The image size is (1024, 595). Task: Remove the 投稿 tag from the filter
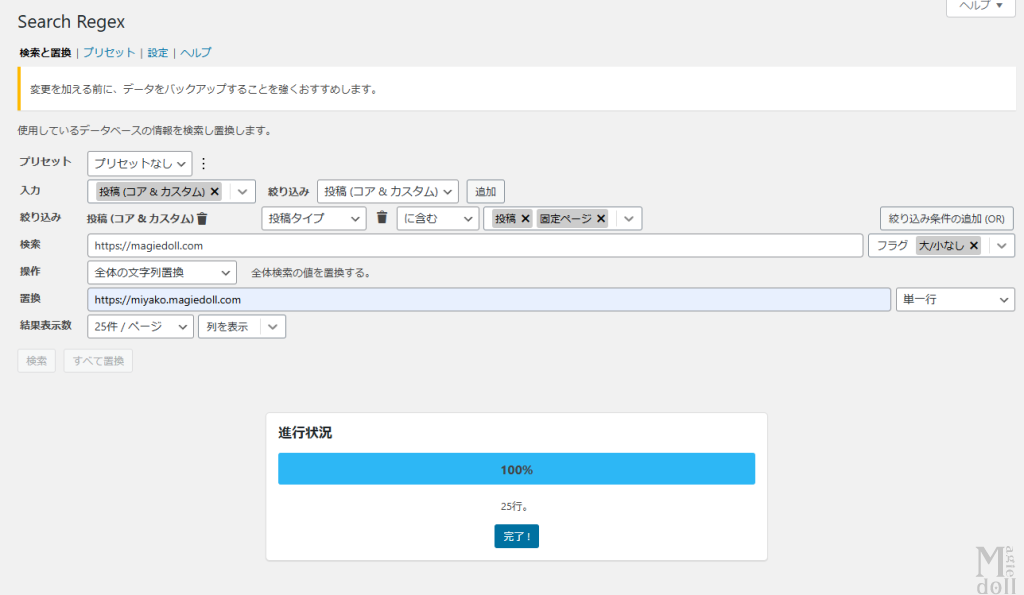[524, 218]
